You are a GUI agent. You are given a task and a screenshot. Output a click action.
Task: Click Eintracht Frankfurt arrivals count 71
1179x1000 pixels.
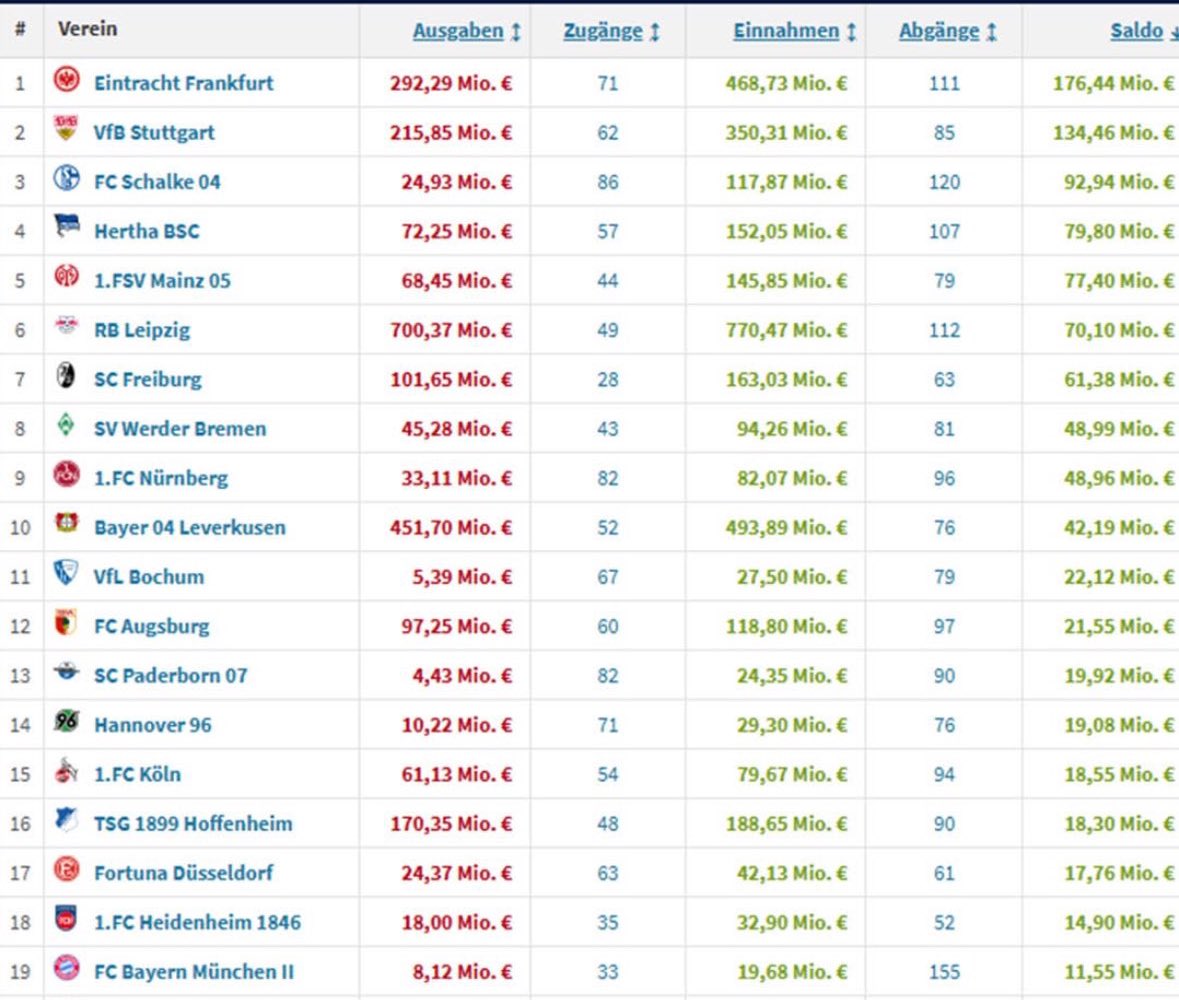point(608,83)
